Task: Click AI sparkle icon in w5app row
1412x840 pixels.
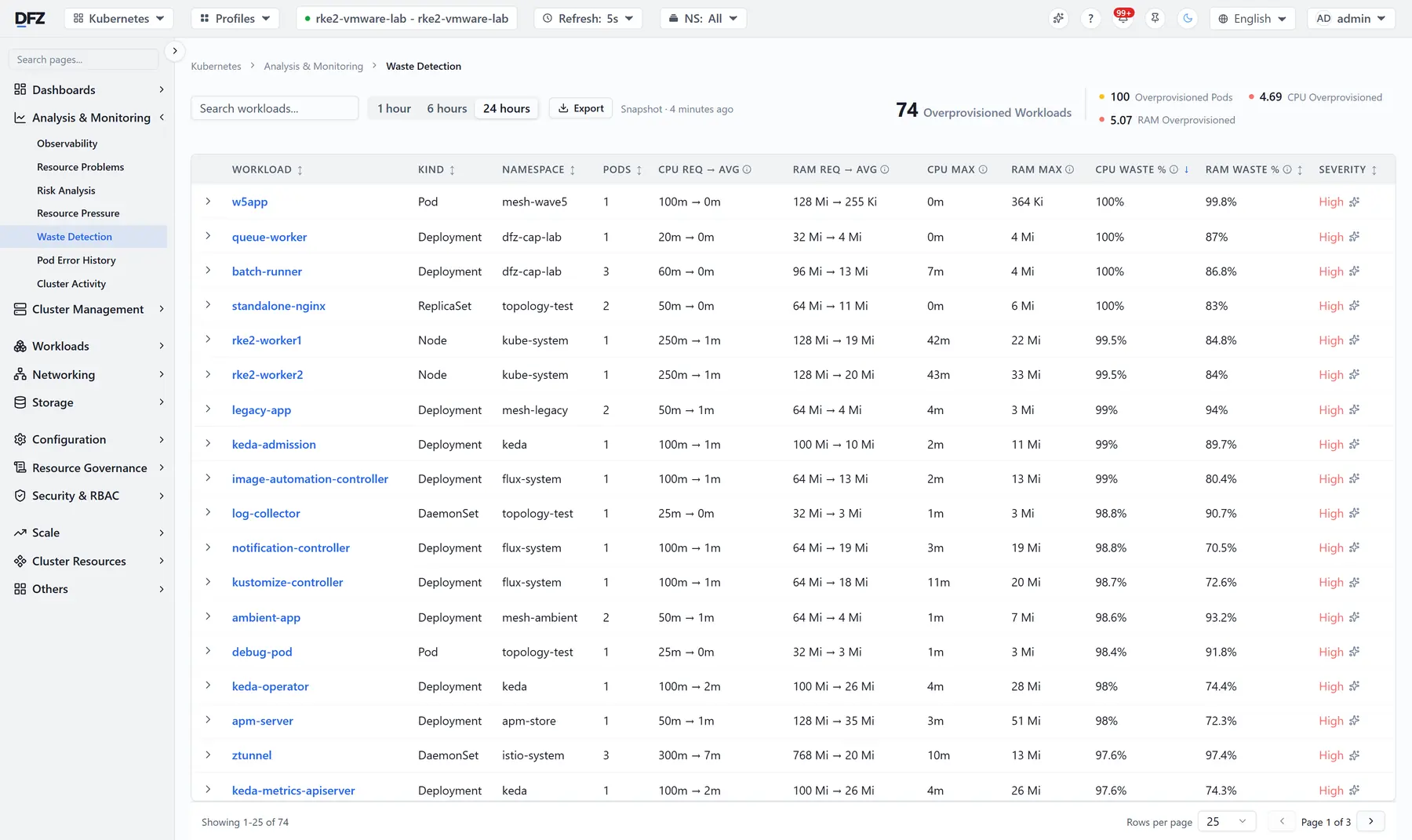Action: (1354, 202)
